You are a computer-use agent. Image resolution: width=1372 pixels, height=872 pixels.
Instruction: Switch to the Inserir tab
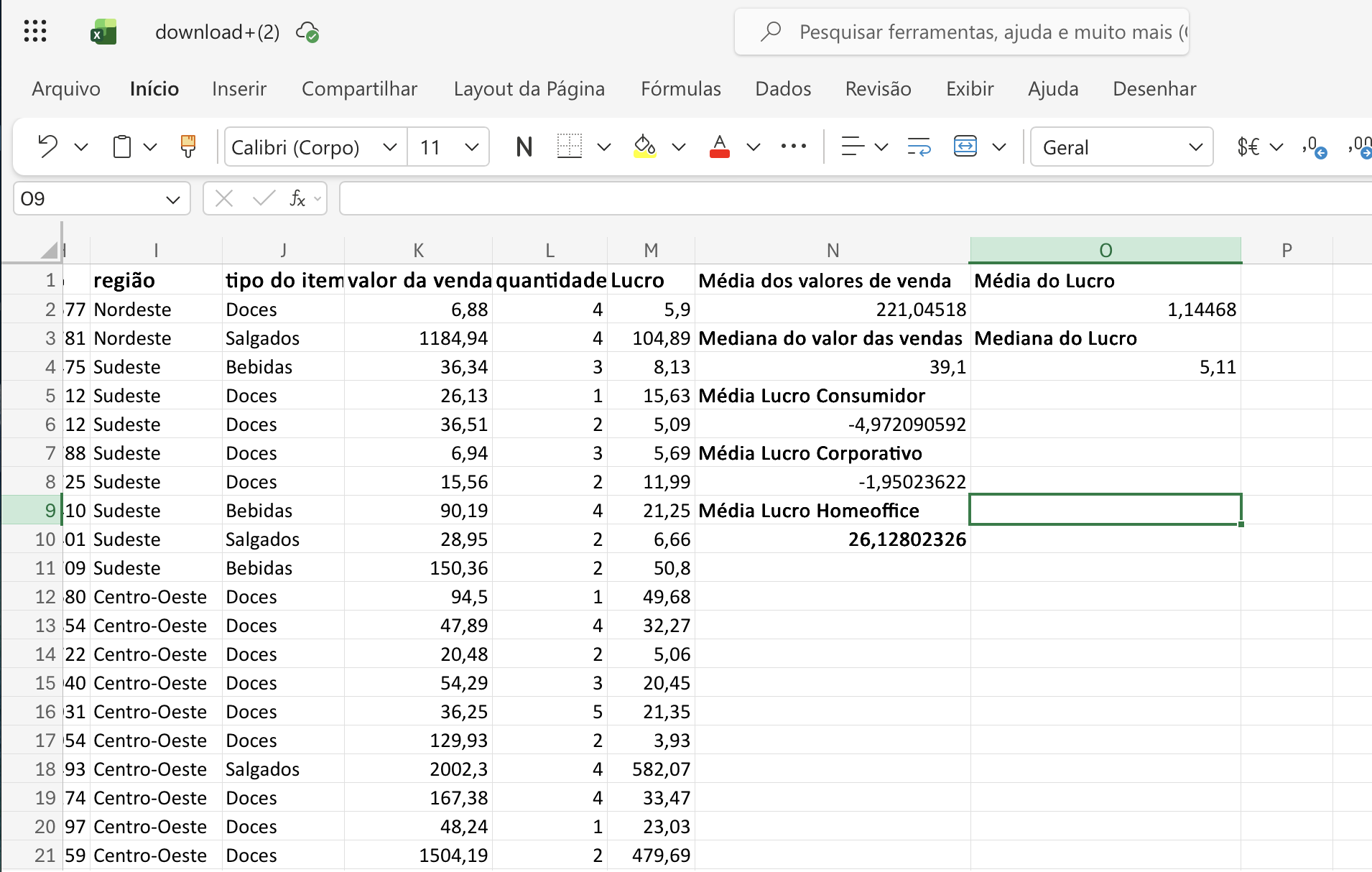[239, 88]
